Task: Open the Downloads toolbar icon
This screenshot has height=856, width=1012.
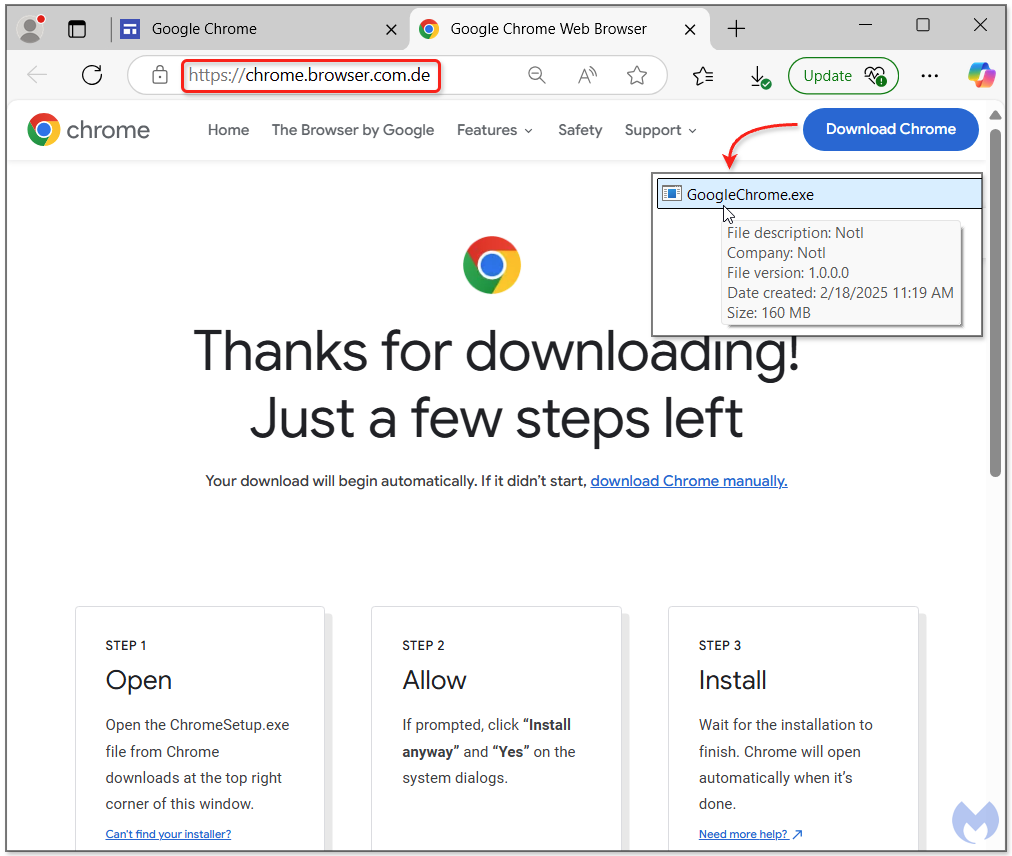Action: point(760,77)
